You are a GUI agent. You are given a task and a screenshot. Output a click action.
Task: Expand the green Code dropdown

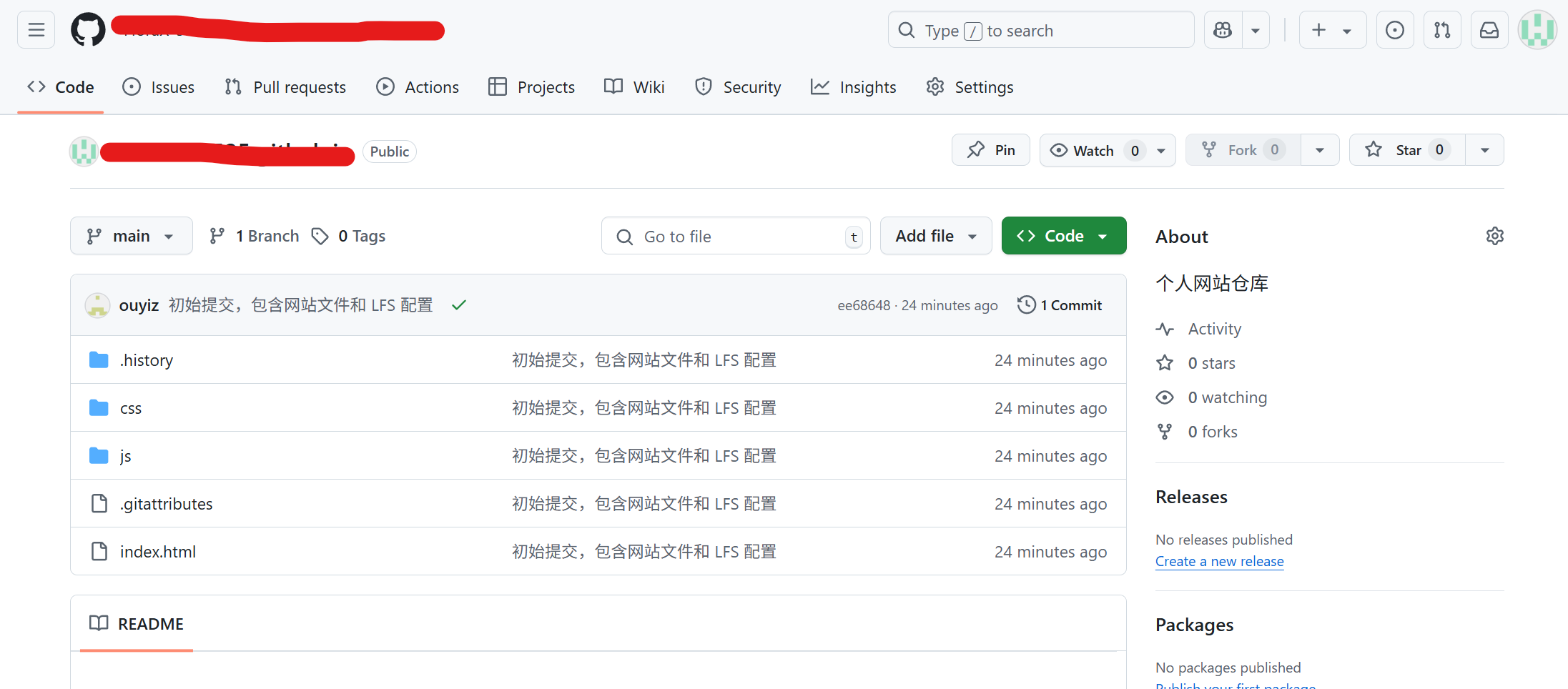pyautogui.click(x=1063, y=236)
